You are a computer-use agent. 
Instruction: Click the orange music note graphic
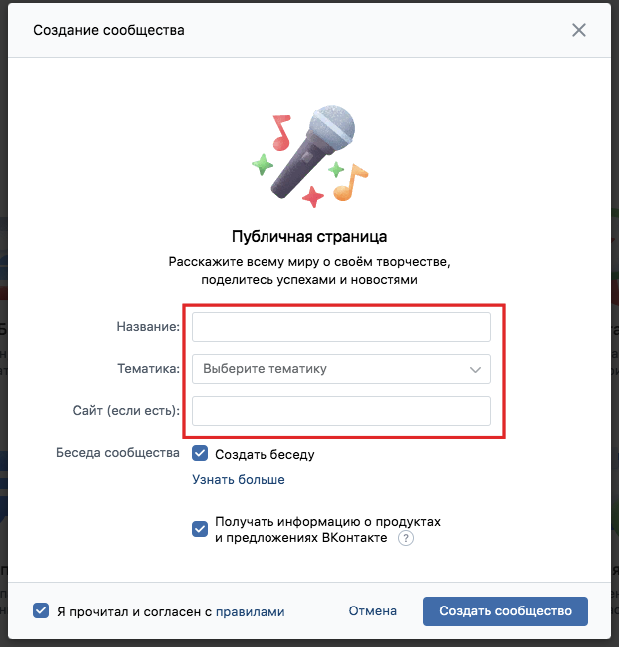pos(350,182)
